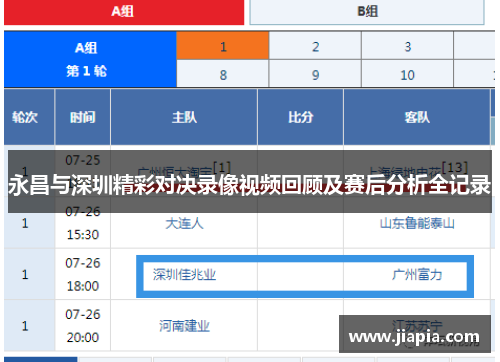Select round 3 in the round selector
The width and height of the screenshot is (500, 362).
pos(407,46)
